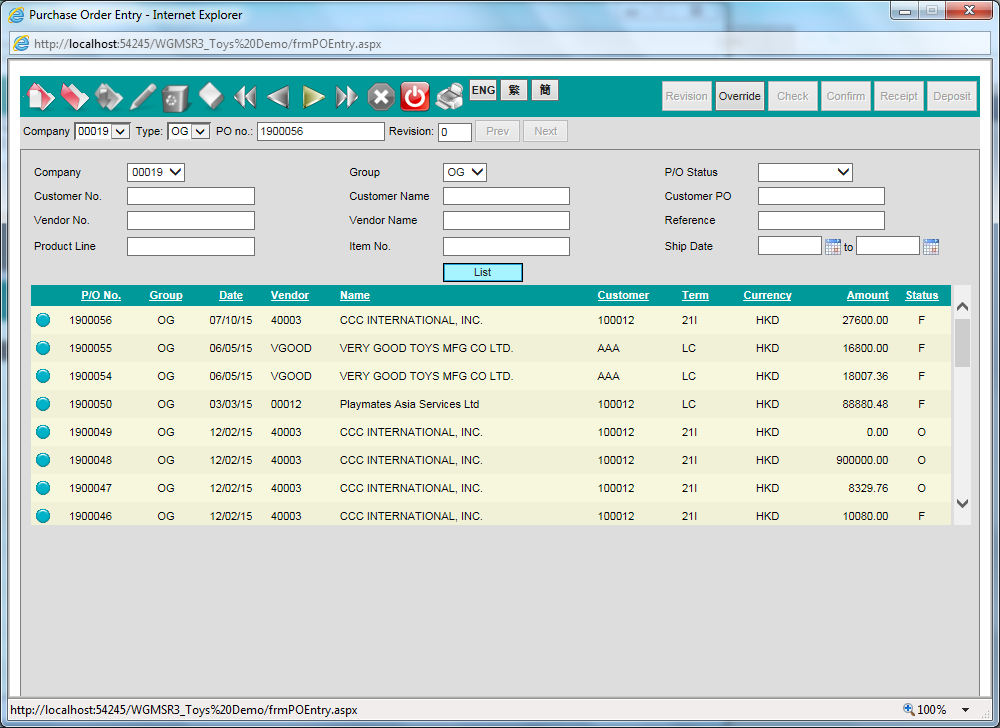1000x728 pixels.
Task: Select the blue bullet for PO 1900050
Action: [43, 404]
